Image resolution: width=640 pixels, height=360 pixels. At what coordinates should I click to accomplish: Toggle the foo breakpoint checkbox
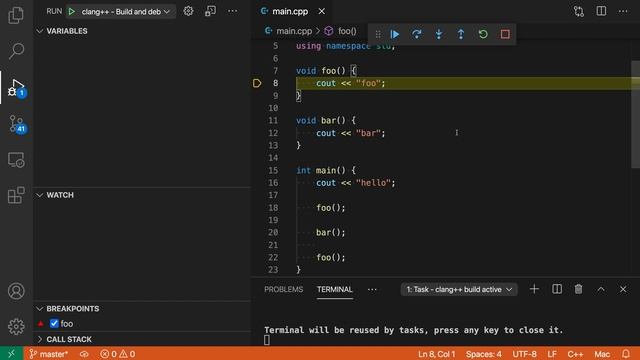[x=54, y=324]
